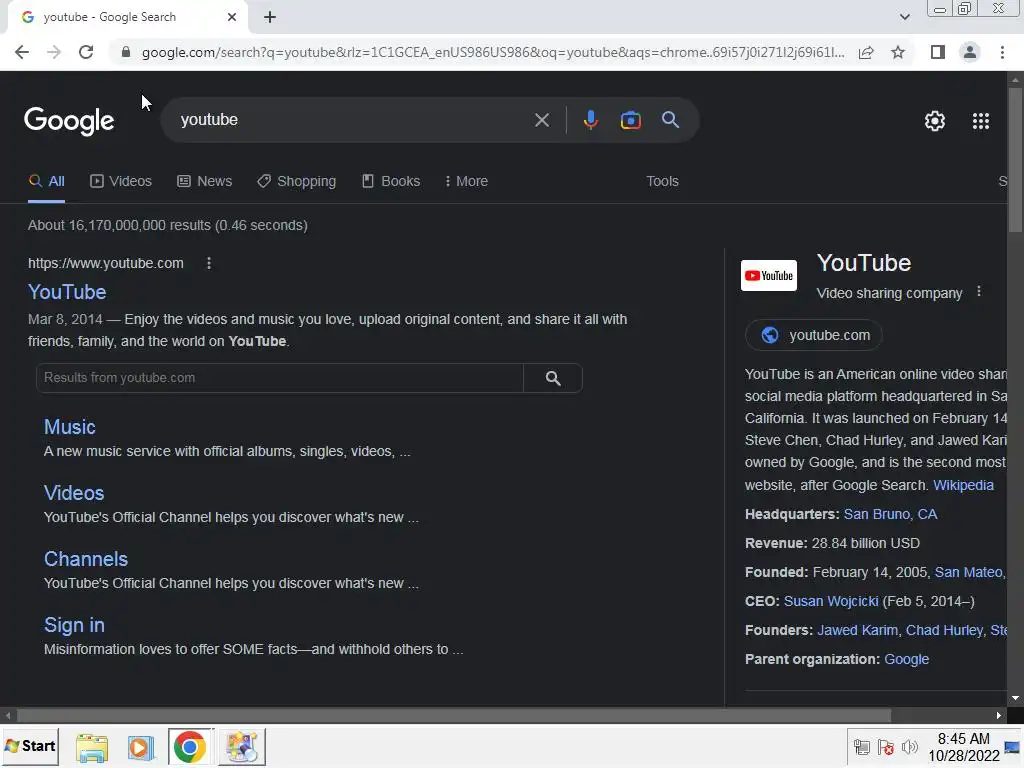Open the Wikedia source link

(x=963, y=485)
